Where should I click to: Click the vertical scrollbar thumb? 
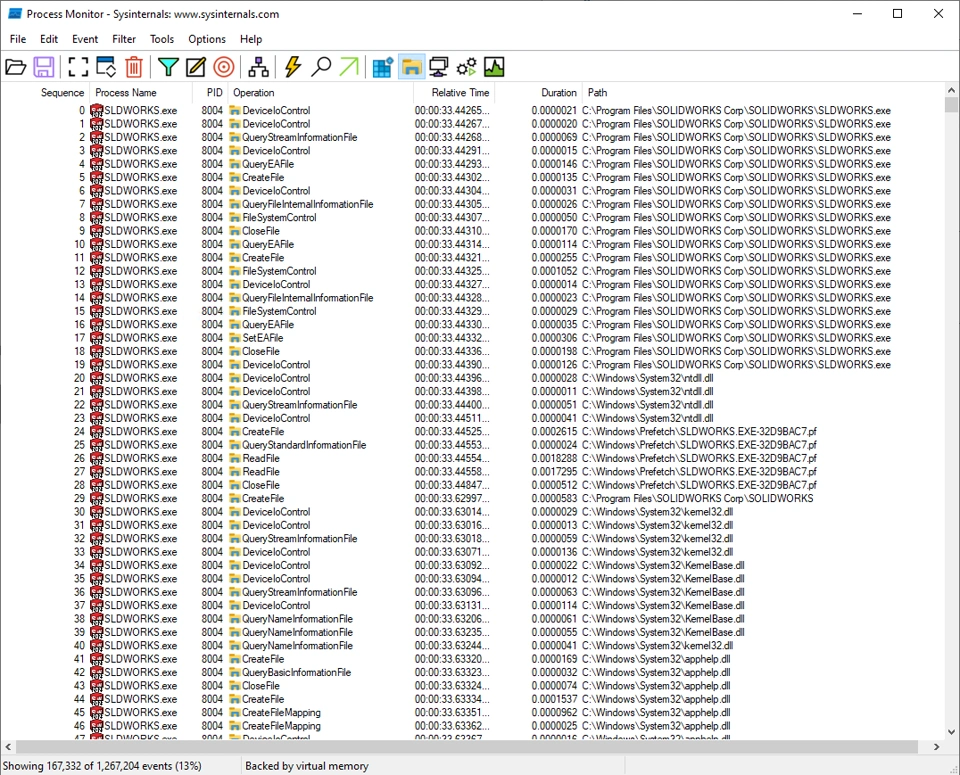click(x=951, y=105)
